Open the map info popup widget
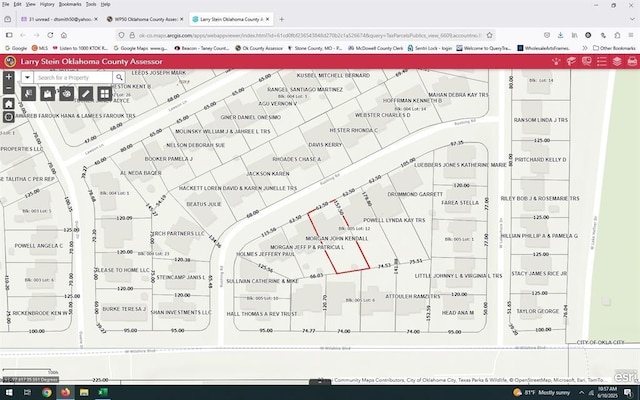 [586, 62]
